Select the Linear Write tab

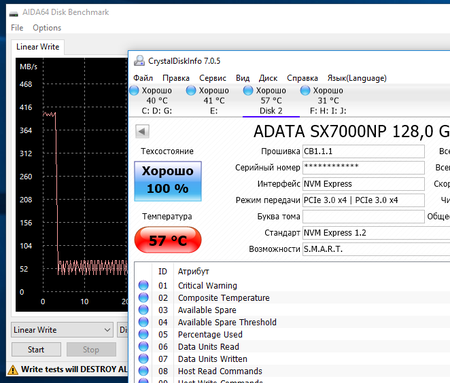[x=38, y=47]
